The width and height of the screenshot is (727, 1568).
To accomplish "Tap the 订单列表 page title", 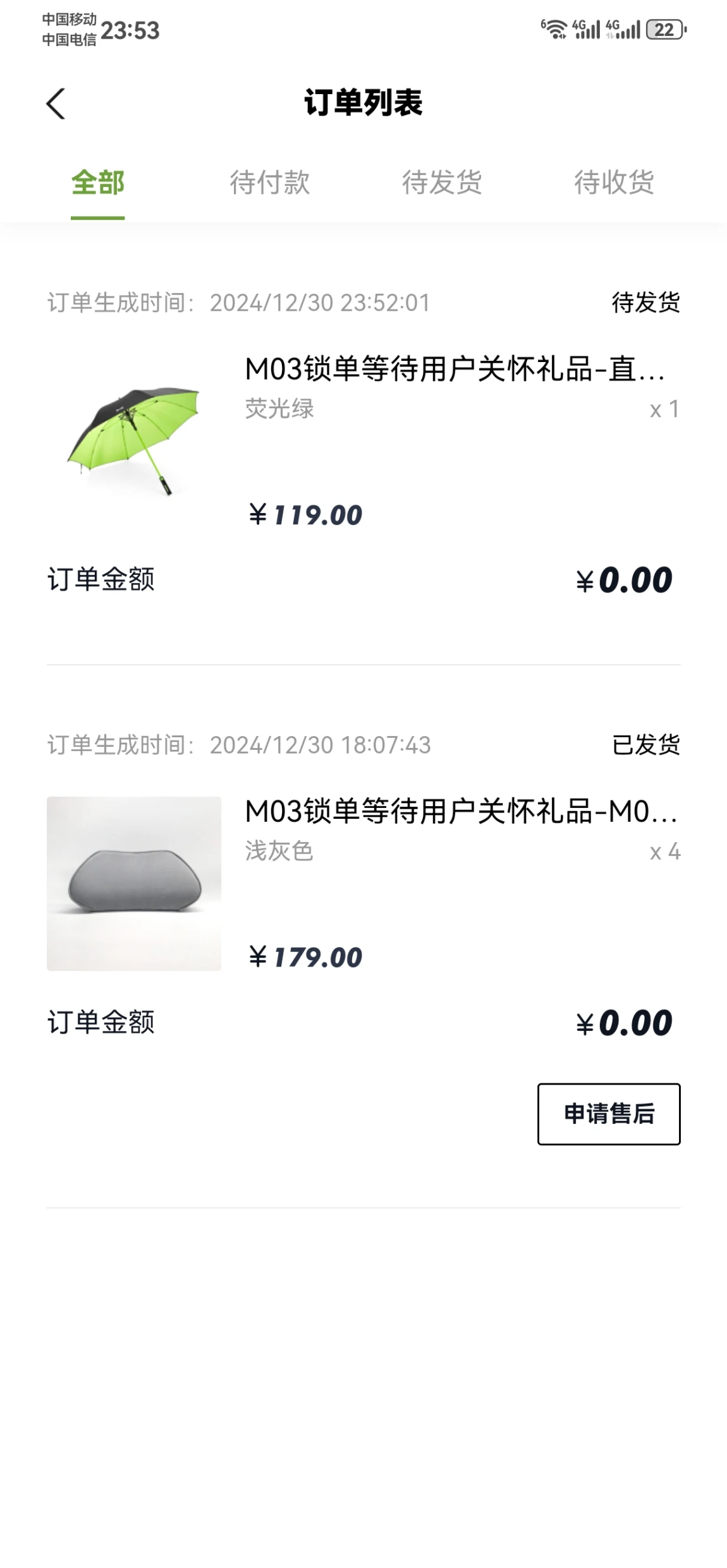I will [363, 102].
